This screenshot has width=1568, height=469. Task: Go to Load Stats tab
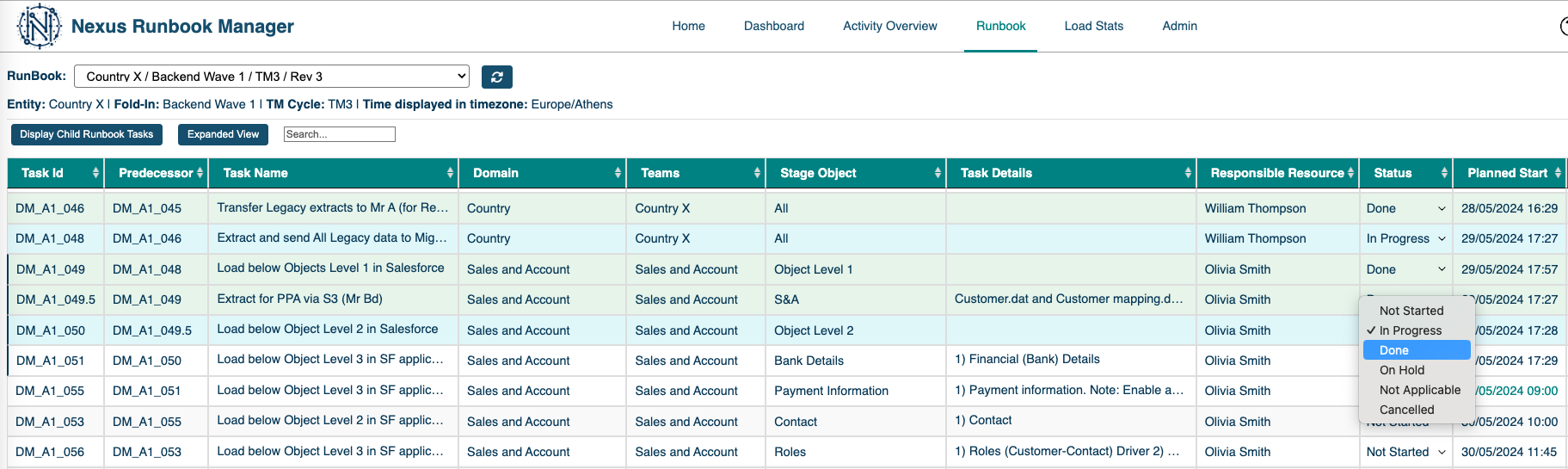(x=1093, y=26)
